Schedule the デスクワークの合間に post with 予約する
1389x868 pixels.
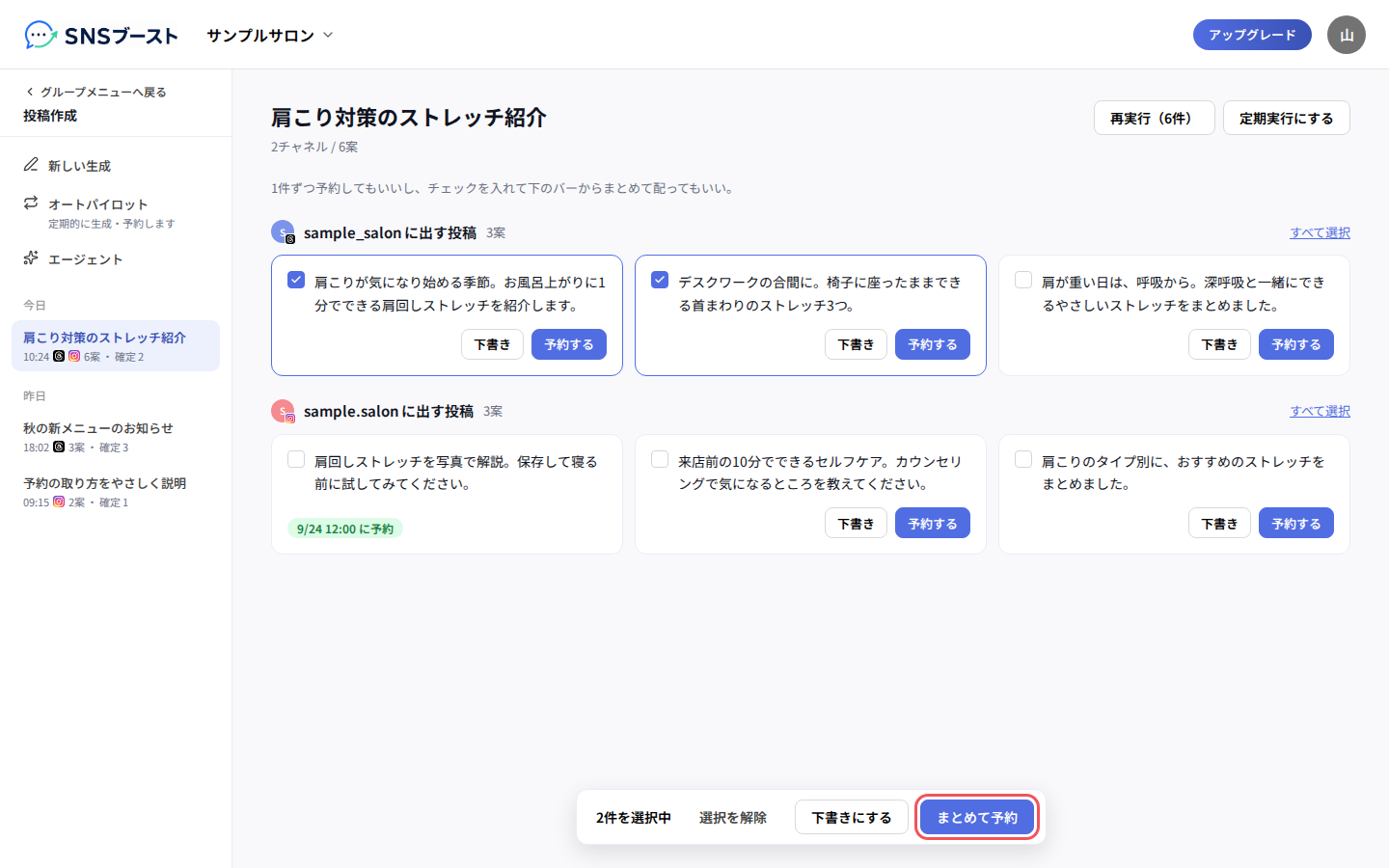click(x=933, y=344)
